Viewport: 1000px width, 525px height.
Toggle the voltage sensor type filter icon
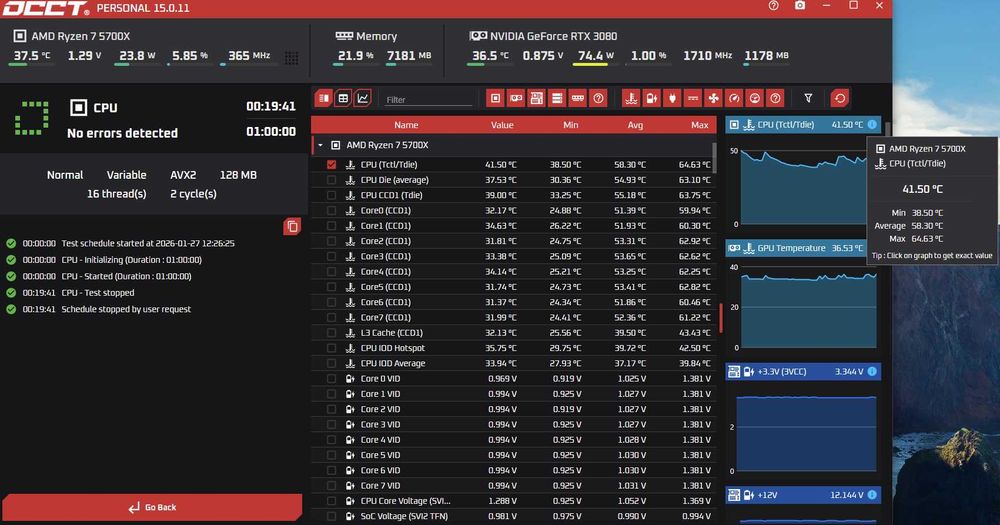click(x=651, y=98)
